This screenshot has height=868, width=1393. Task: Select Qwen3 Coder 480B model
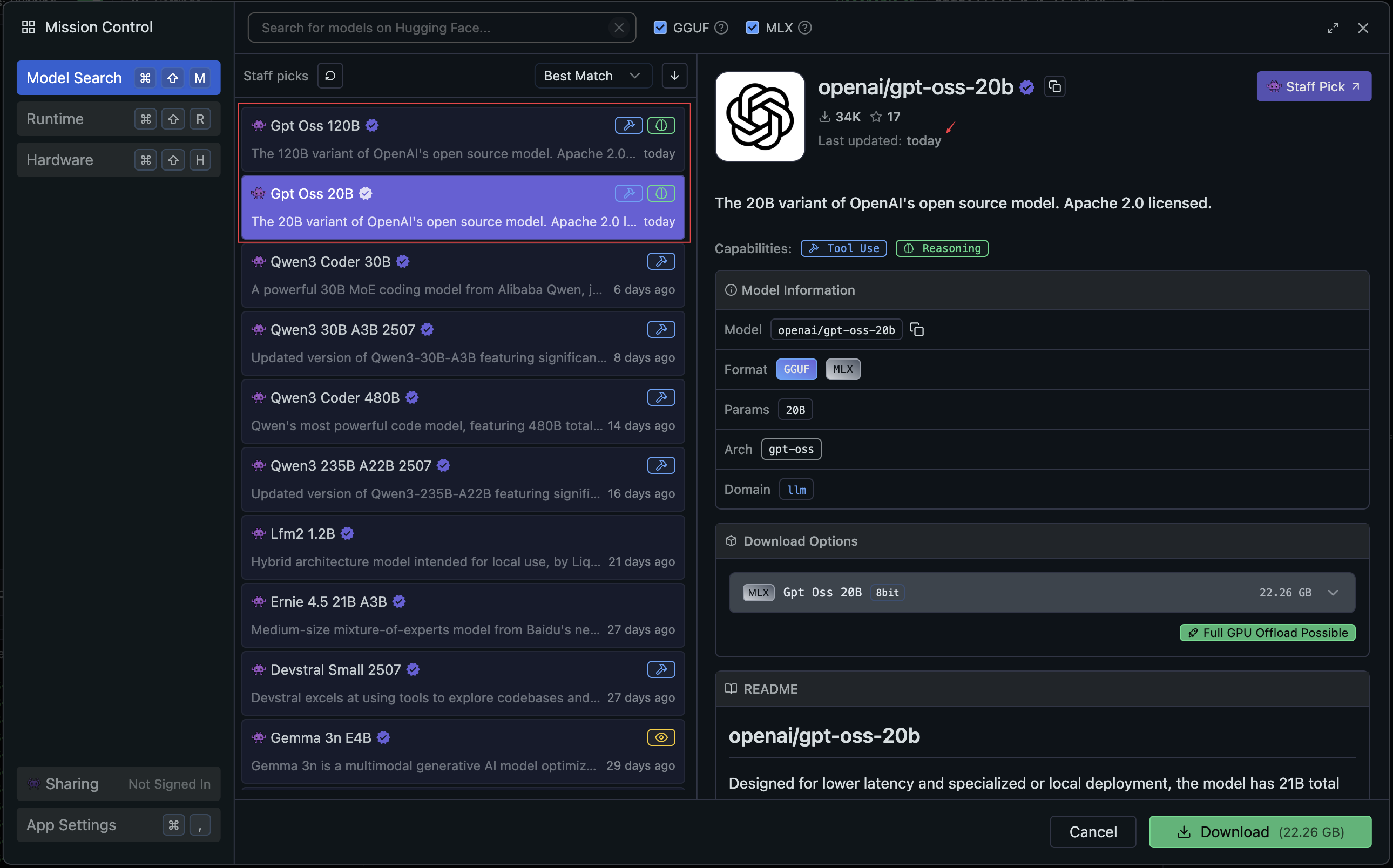463,412
